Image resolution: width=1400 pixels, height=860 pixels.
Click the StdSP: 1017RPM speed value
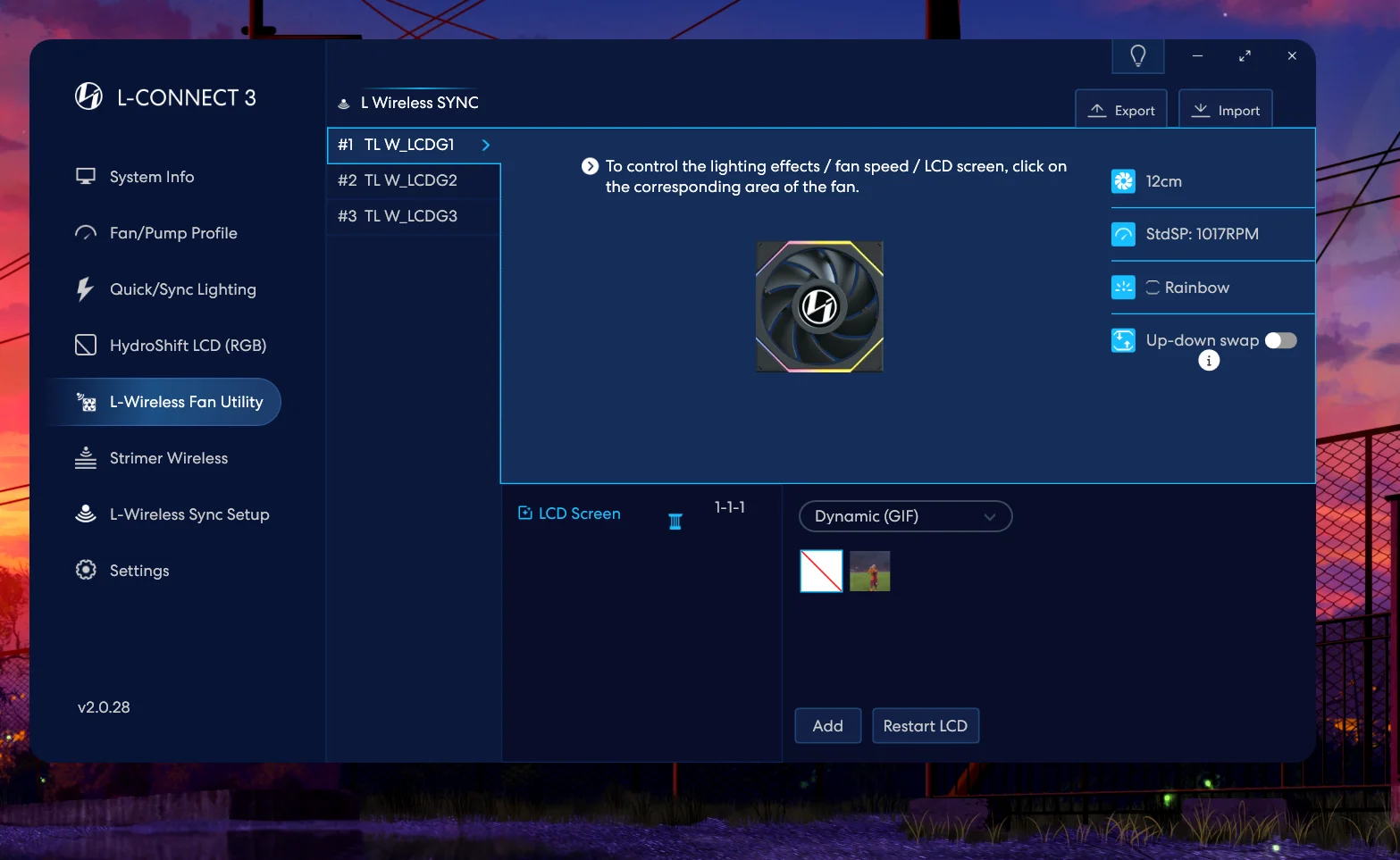tap(1202, 234)
